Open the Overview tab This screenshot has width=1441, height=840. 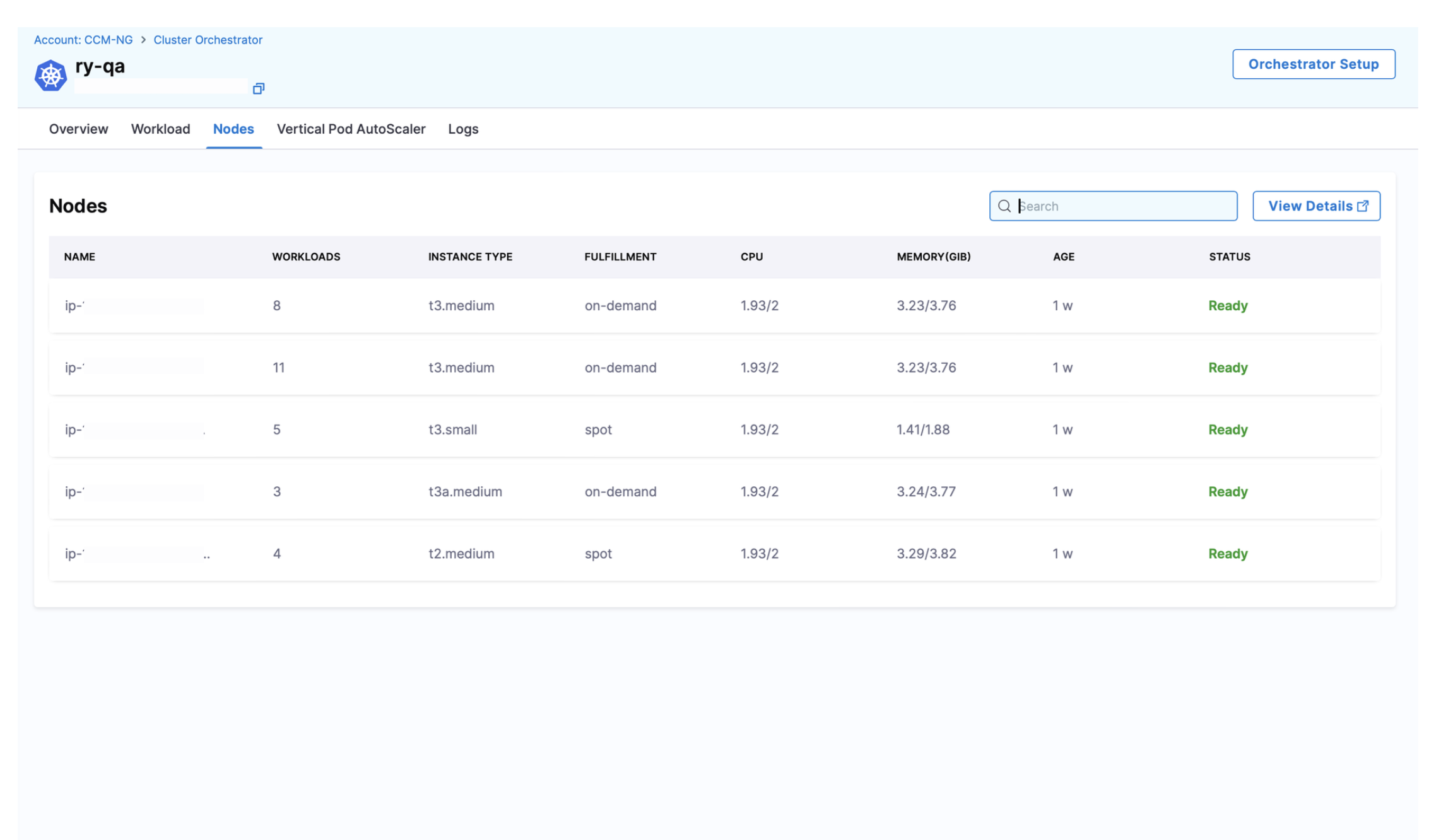(78, 129)
